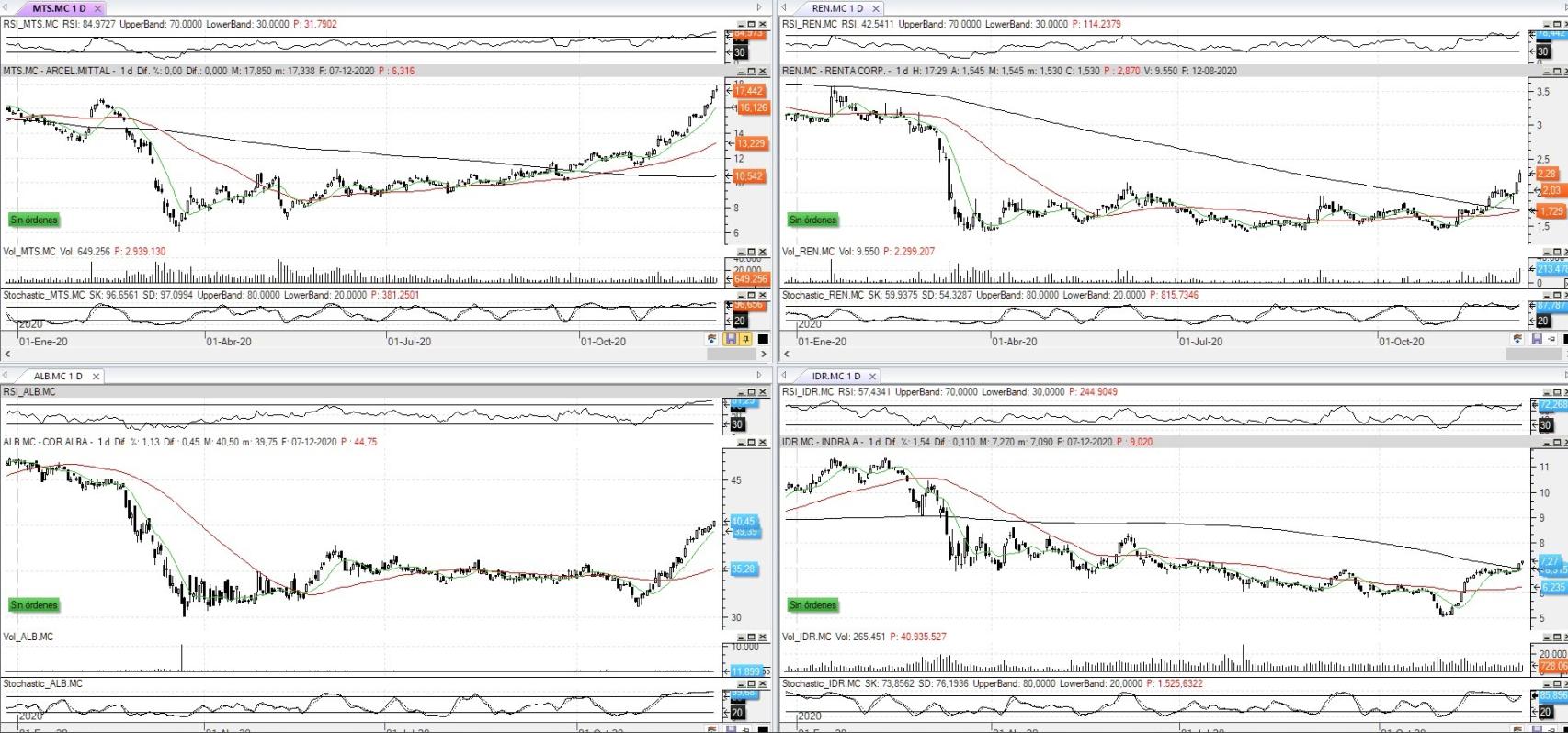Viewport: 1568px width, 733px height.
Task: Select the ALB.MC 1 D tab
Action: pos(58,376)
